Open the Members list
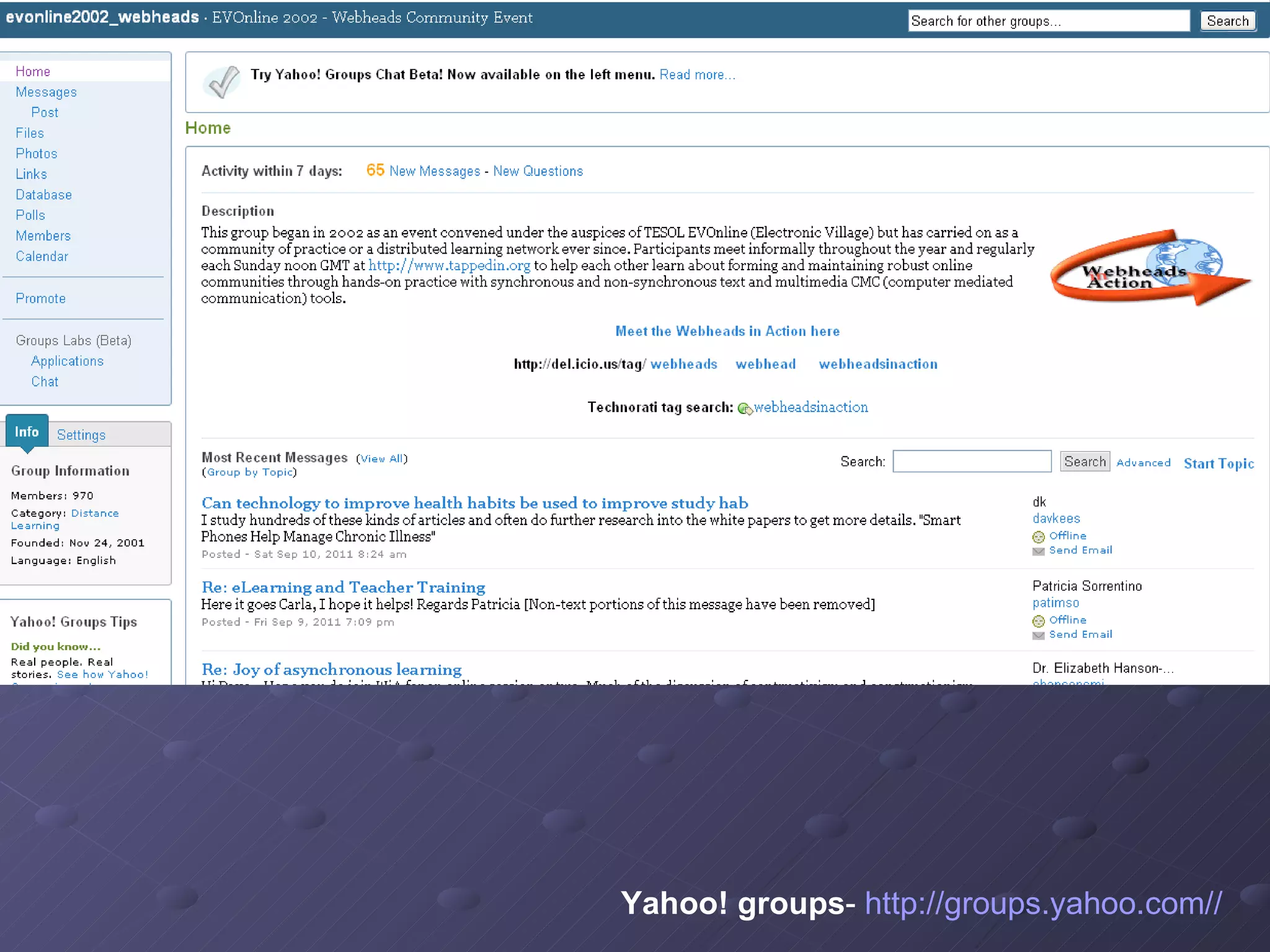Viewport: 1270px width, 952px height. point(43,236)
